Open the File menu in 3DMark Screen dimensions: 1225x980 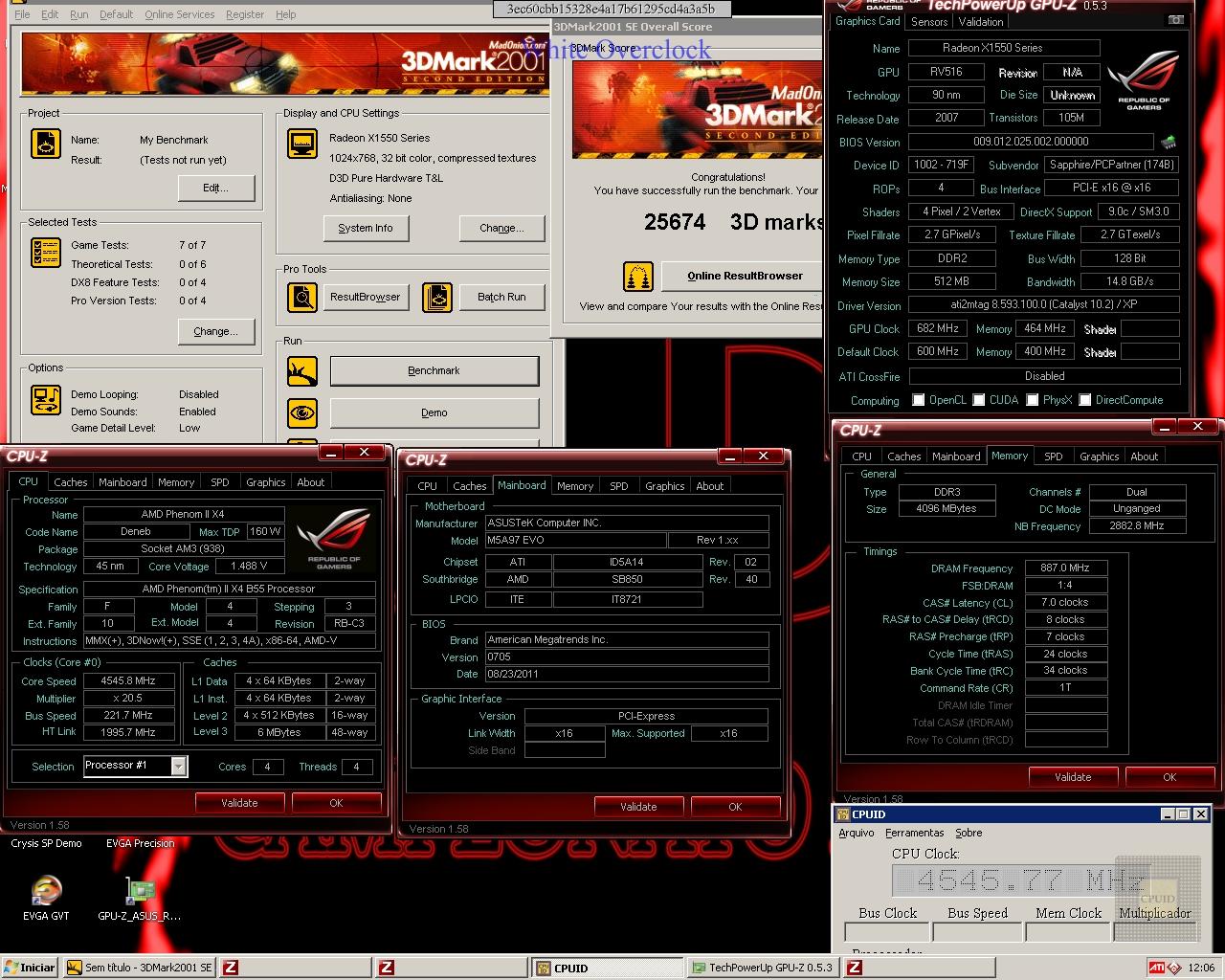(22, 14)
